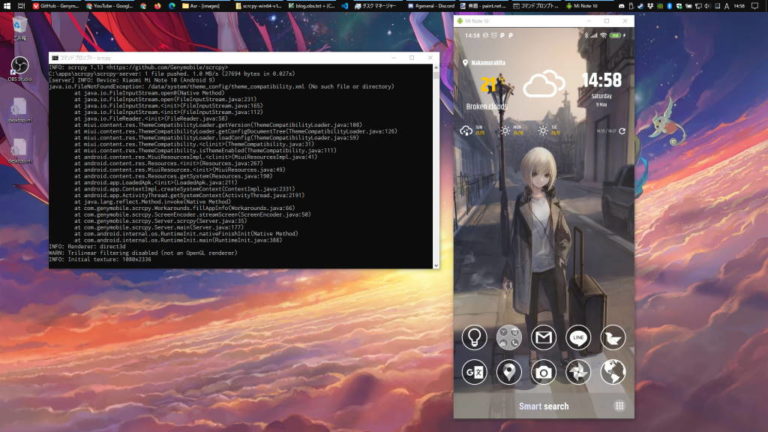Open the pinwheel Photos app icon
The height and width of the screenshot is (432, 768).
tap(578, 372)
